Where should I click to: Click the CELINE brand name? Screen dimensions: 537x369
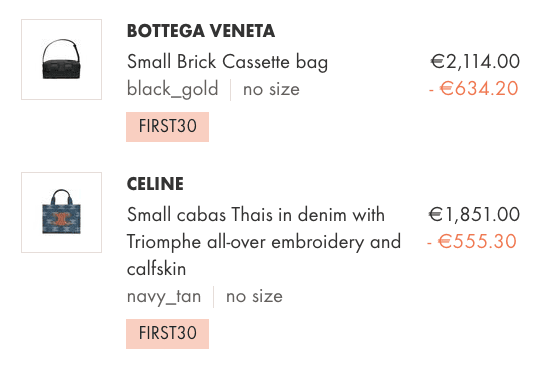point(155,184)
